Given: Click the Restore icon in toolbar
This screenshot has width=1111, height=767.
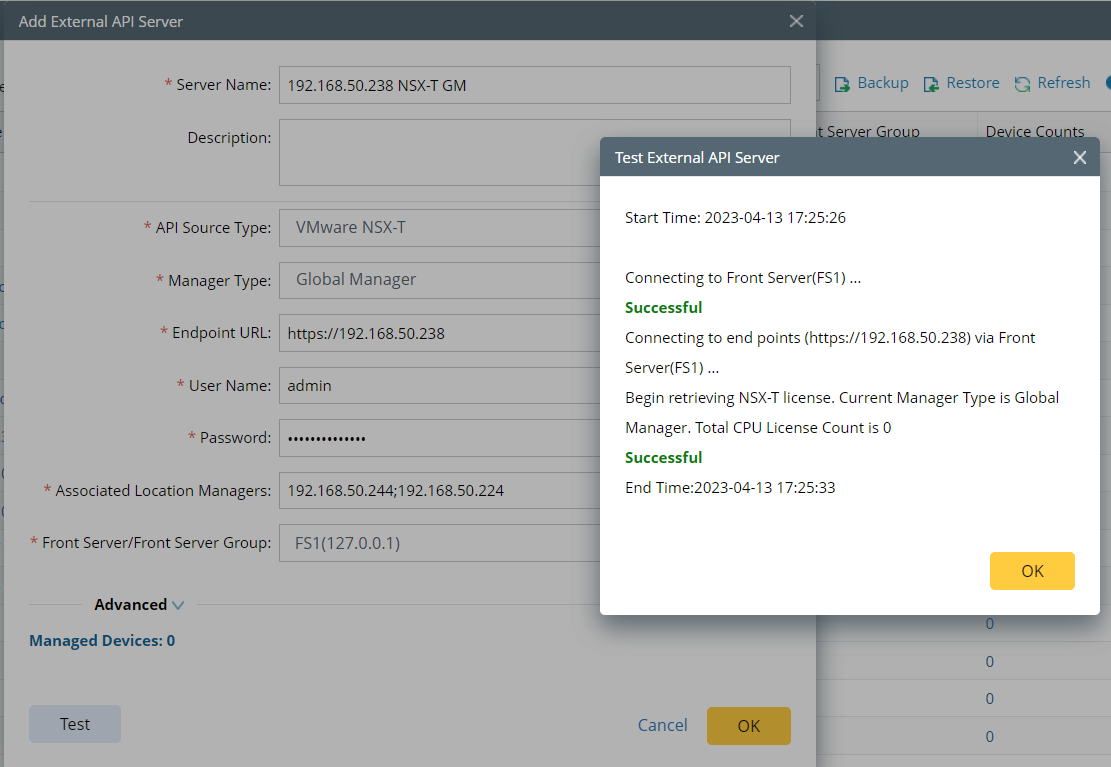Looking at the screenshot, I should [x=931, y=84].
